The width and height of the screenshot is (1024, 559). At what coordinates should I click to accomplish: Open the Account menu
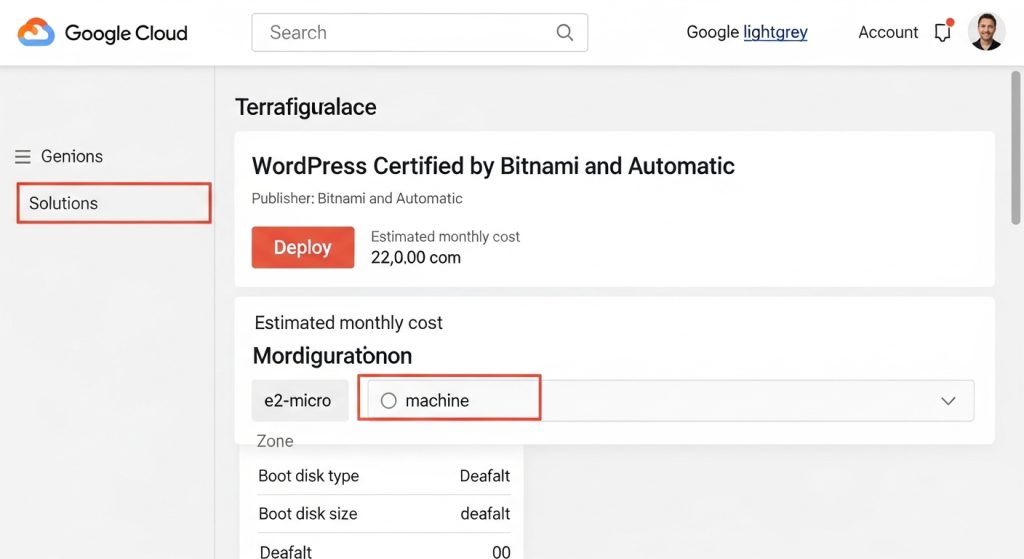point(887,32)
